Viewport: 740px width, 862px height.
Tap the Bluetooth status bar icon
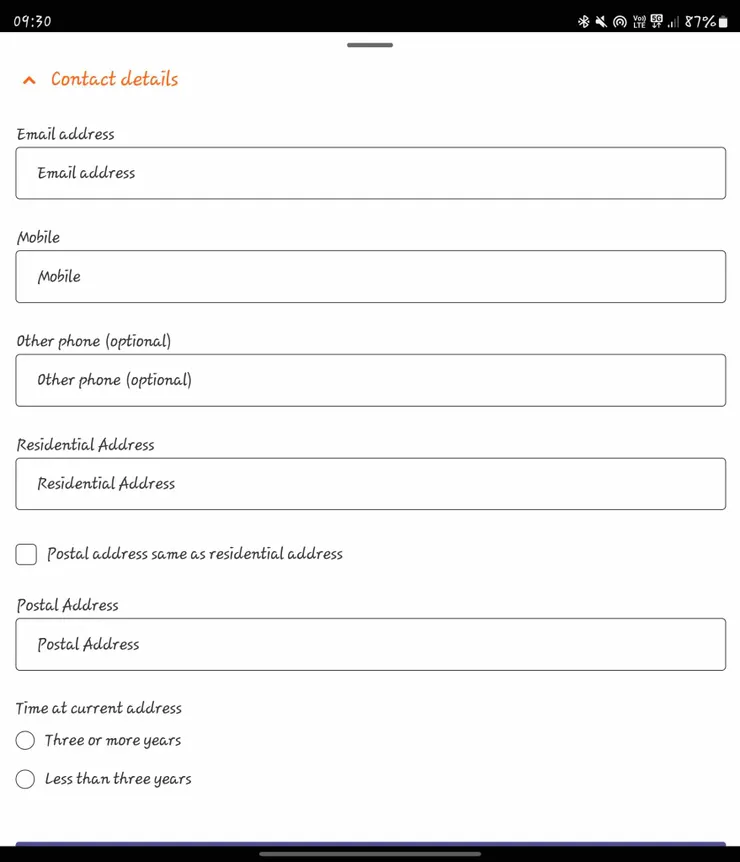tap(584, 21)
